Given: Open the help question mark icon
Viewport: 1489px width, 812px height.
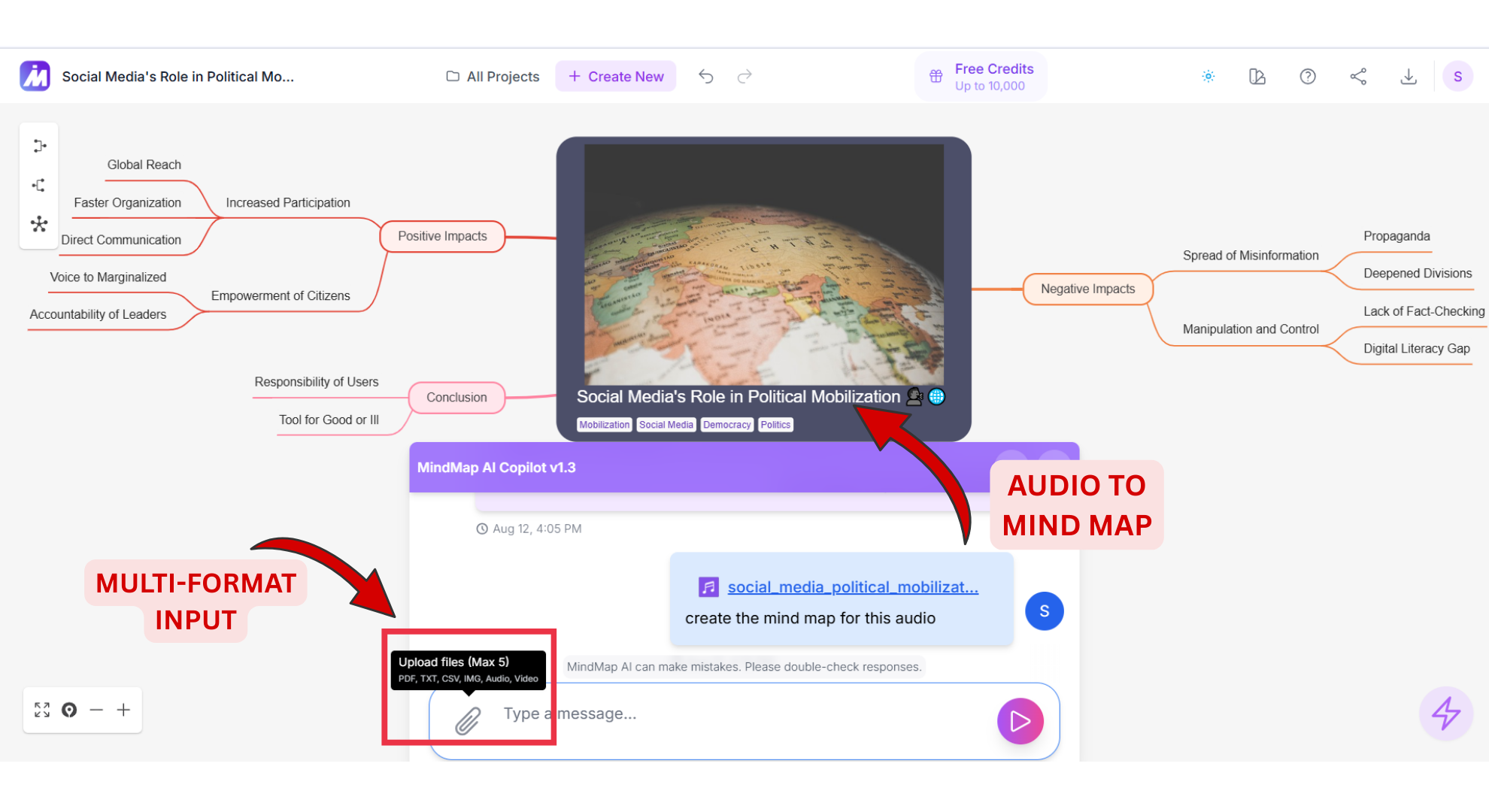Looking at the screenshot, I should (x=1308, y=77).
